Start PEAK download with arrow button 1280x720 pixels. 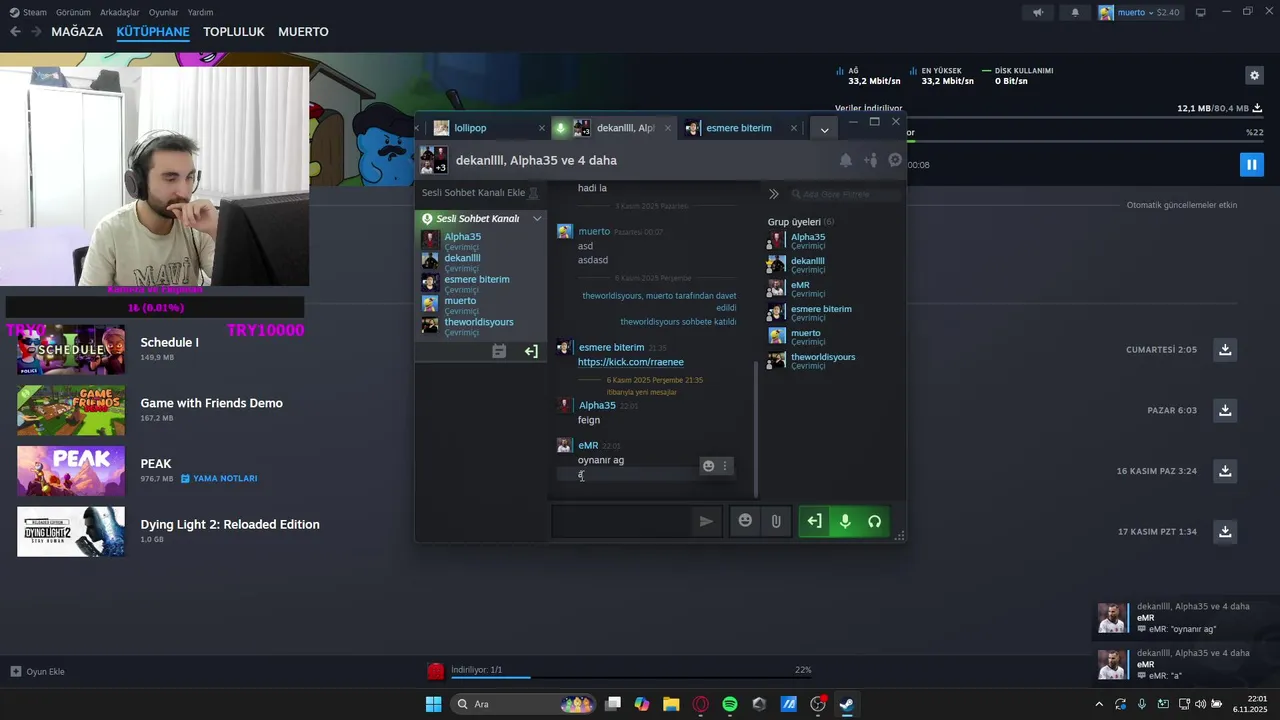[1225, 470]
